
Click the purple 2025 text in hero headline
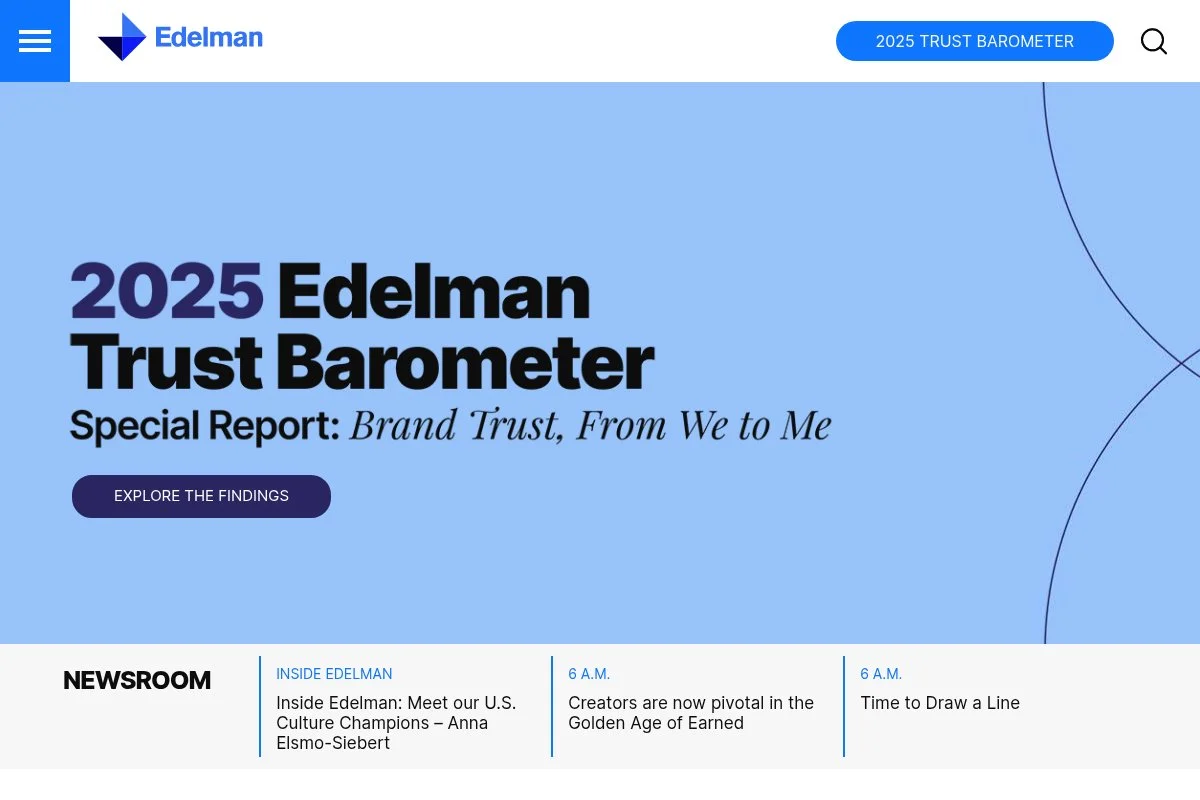pyautogui.click(x=166, y=290)
